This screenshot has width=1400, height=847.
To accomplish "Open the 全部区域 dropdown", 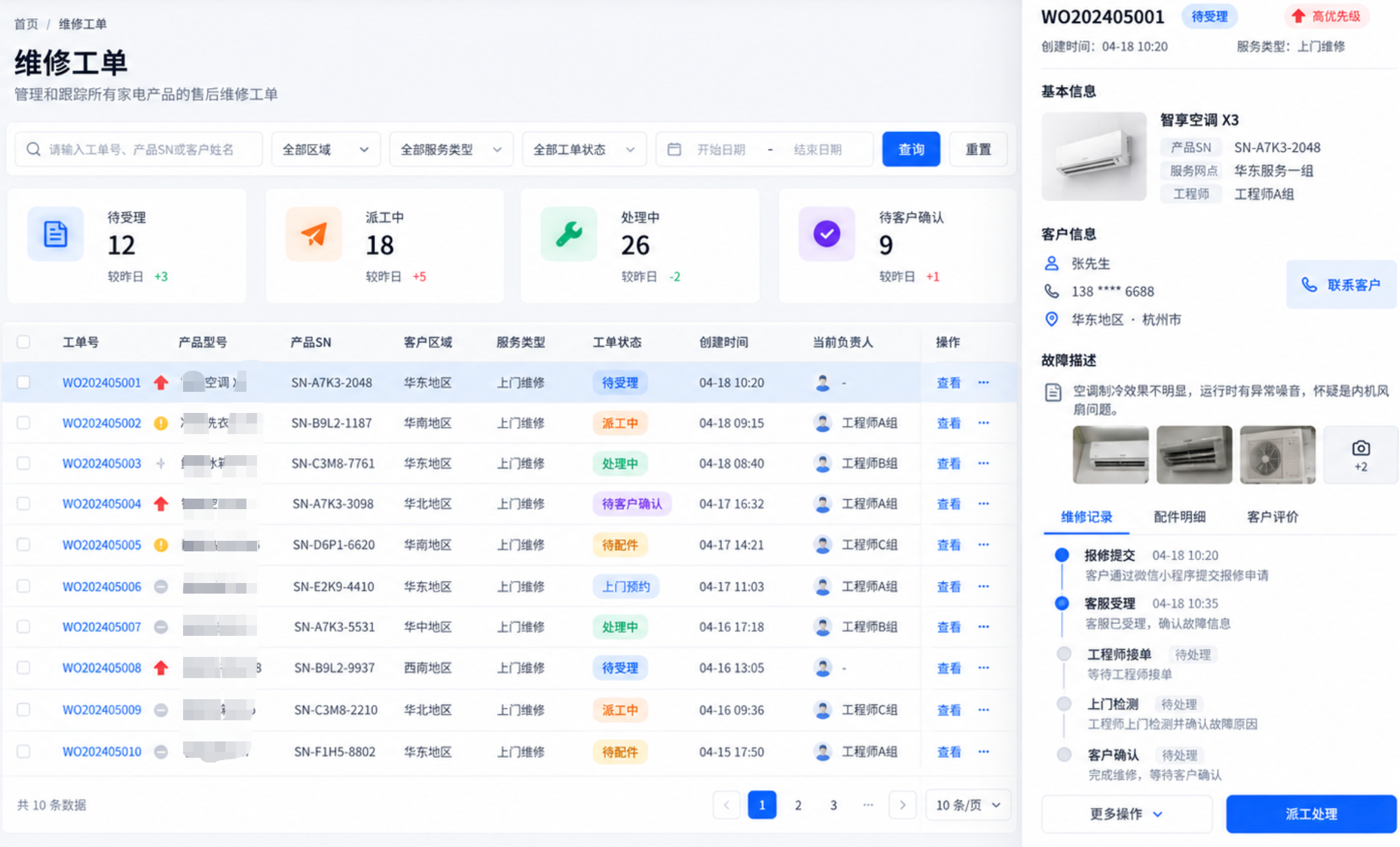I will tap(326, 150).
